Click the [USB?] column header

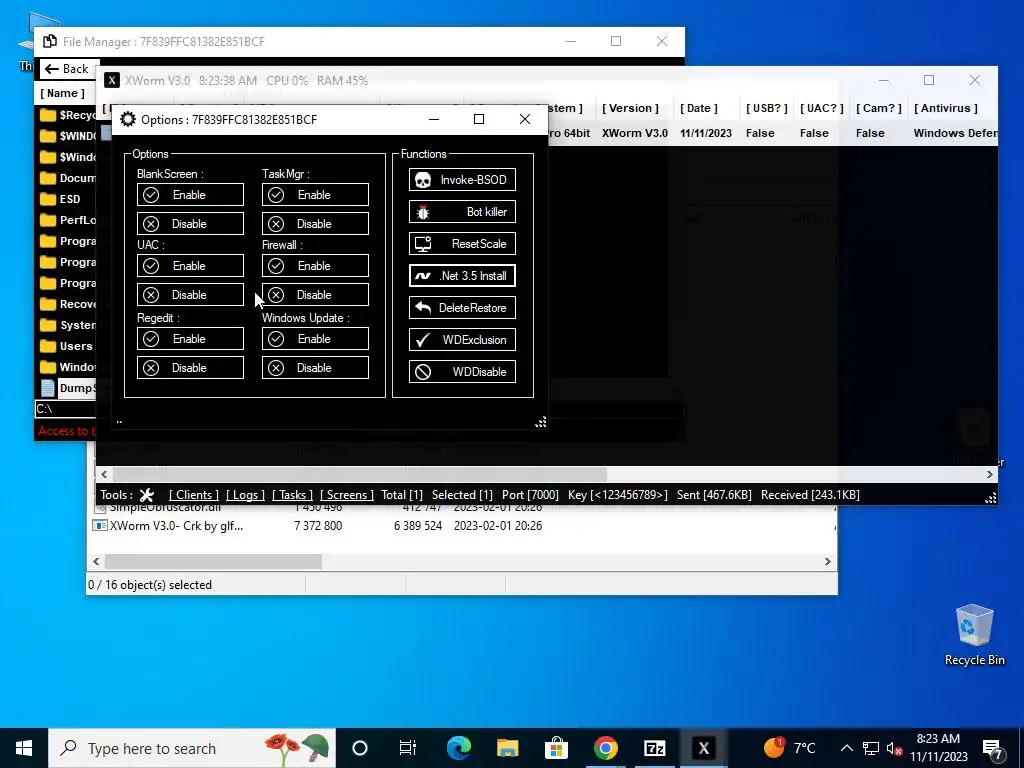[766, 108]
